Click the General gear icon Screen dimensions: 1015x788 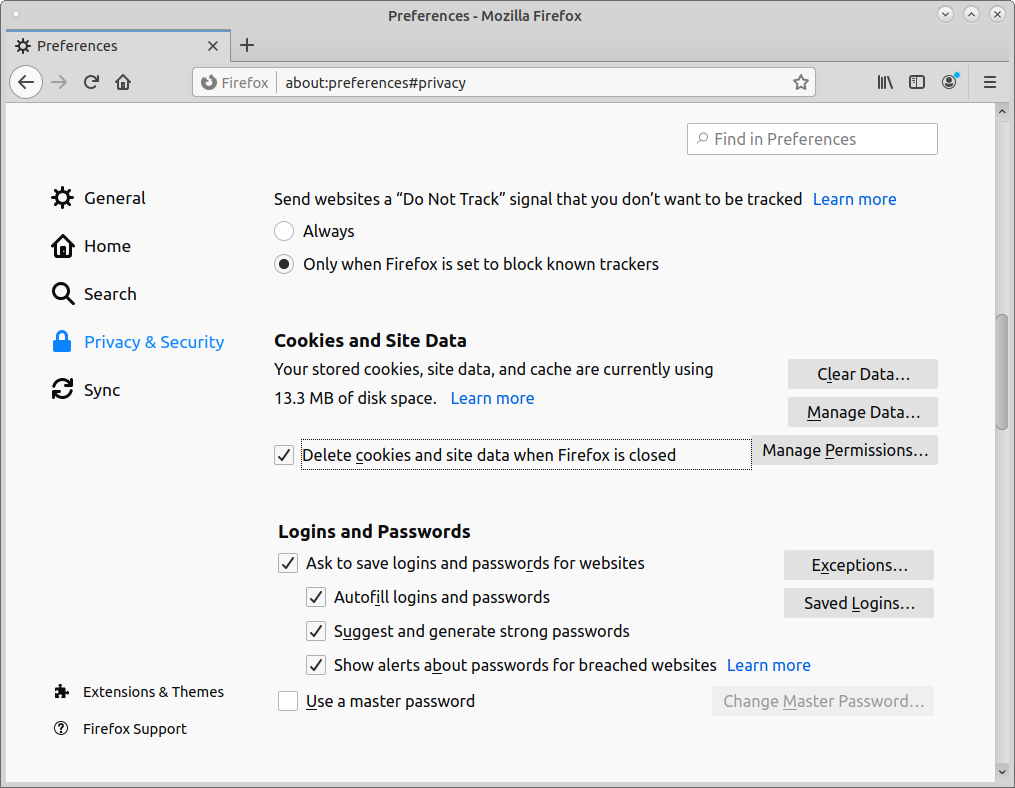pyautogui.click(x=63, y=197)
